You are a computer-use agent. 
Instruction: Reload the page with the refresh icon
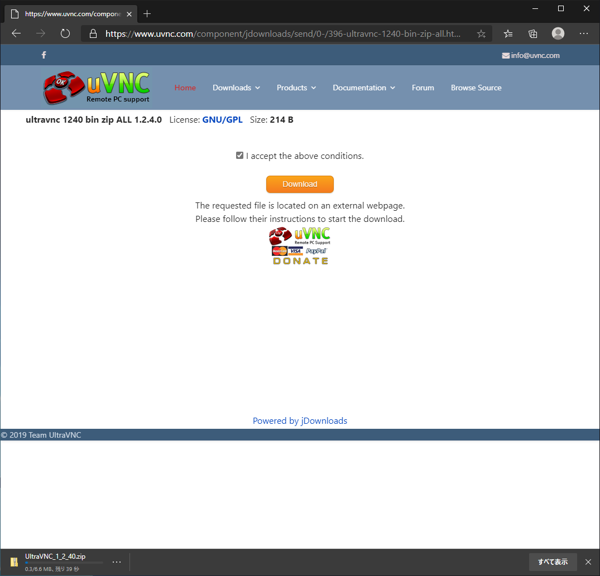click(x=65, y=34)
